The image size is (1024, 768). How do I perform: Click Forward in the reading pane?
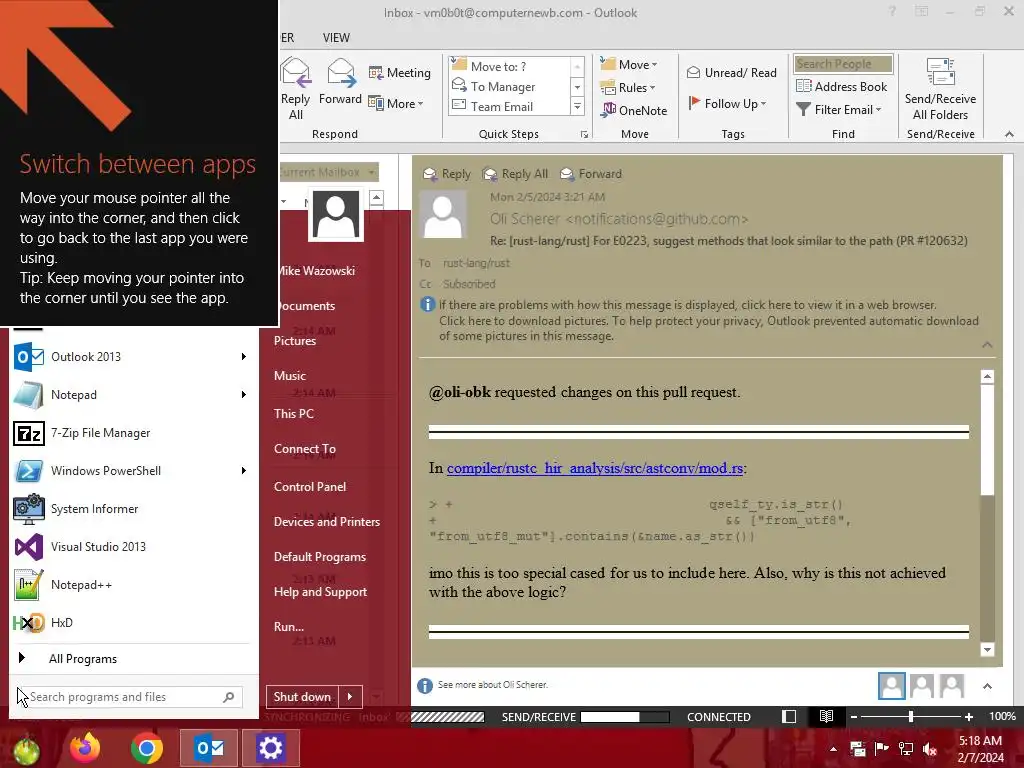[x=592, y=174]
